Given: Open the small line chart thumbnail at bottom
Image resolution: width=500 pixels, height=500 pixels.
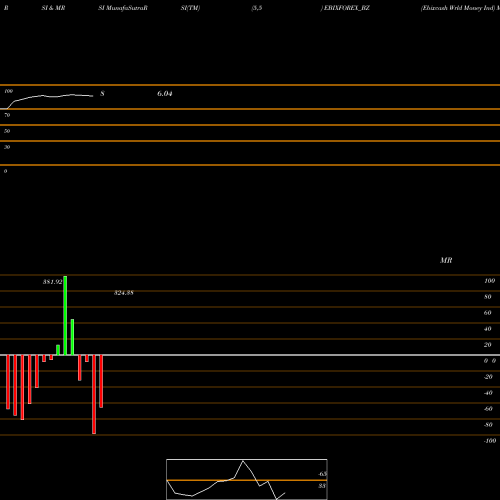Looking at the screenshot, I should 247,479.
